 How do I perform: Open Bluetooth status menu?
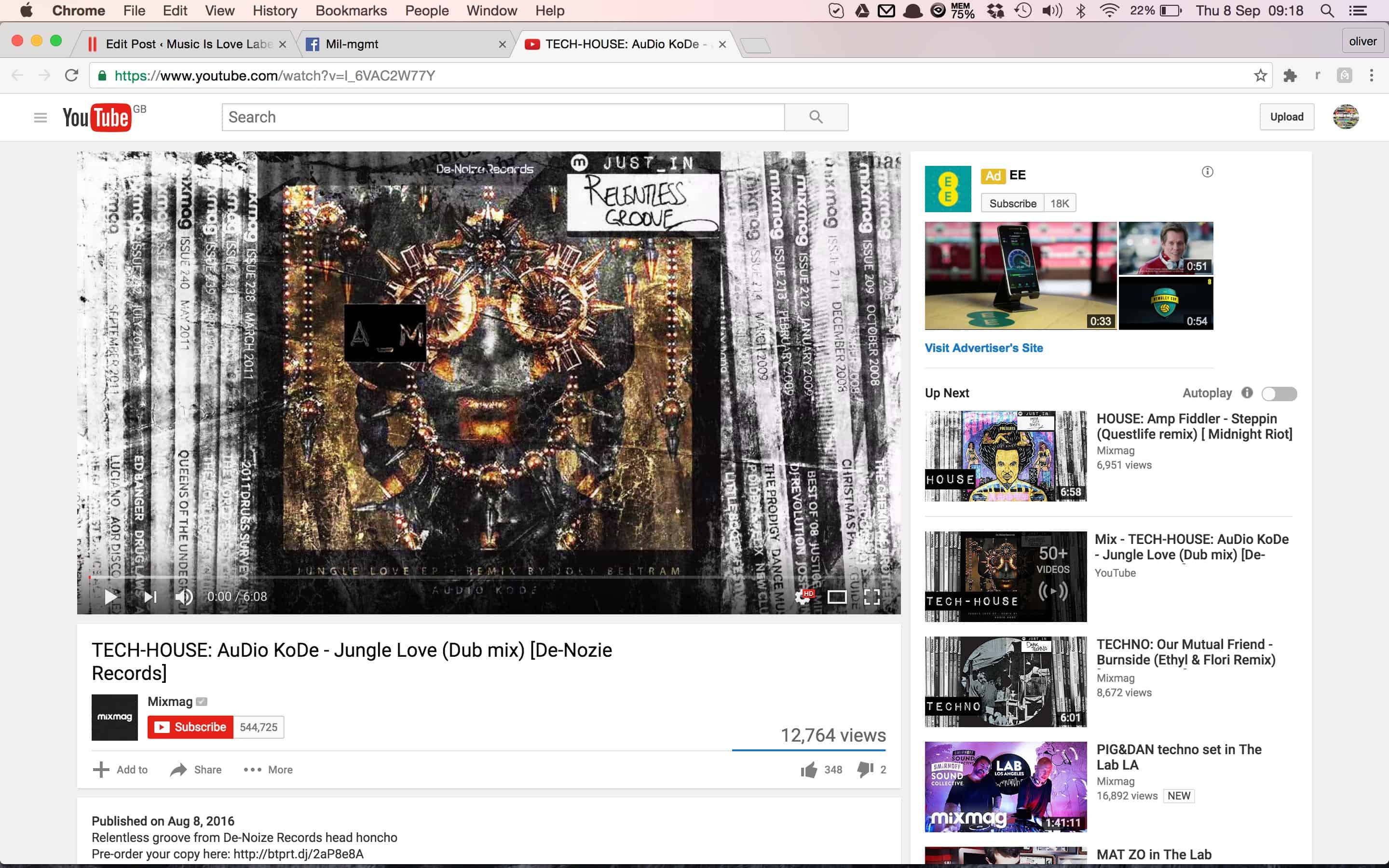(x=1081, y=10)
